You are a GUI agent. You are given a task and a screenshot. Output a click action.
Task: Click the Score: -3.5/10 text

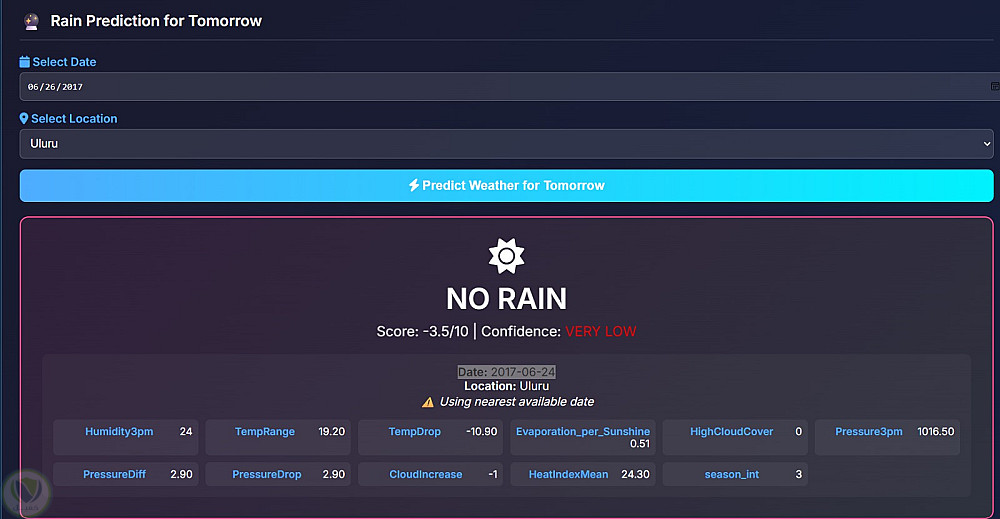click(422, 332)
